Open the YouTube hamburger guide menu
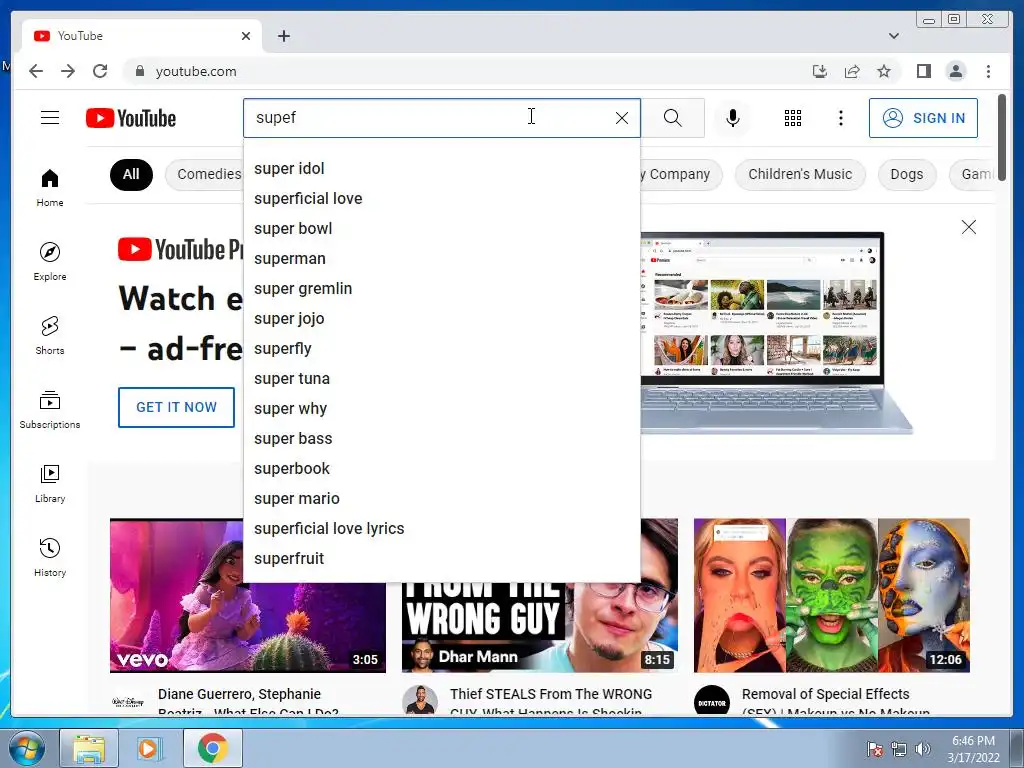Image resolution: width=1024 pixels, height=768 pixels. click(50, 118)
